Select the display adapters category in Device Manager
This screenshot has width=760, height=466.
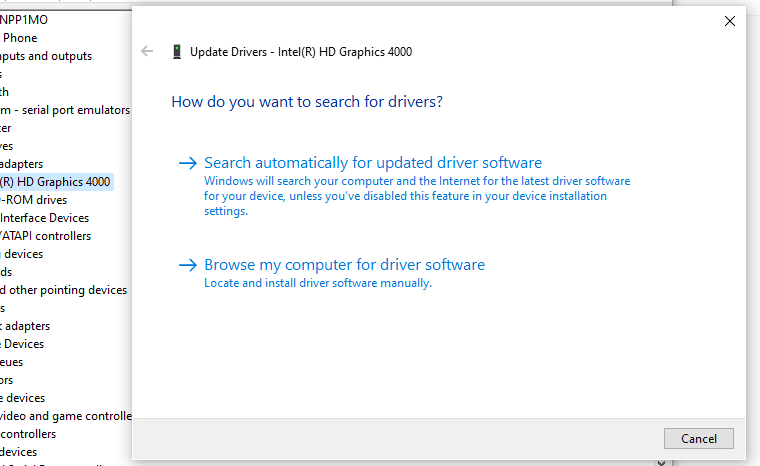click(x=21, y=164)
